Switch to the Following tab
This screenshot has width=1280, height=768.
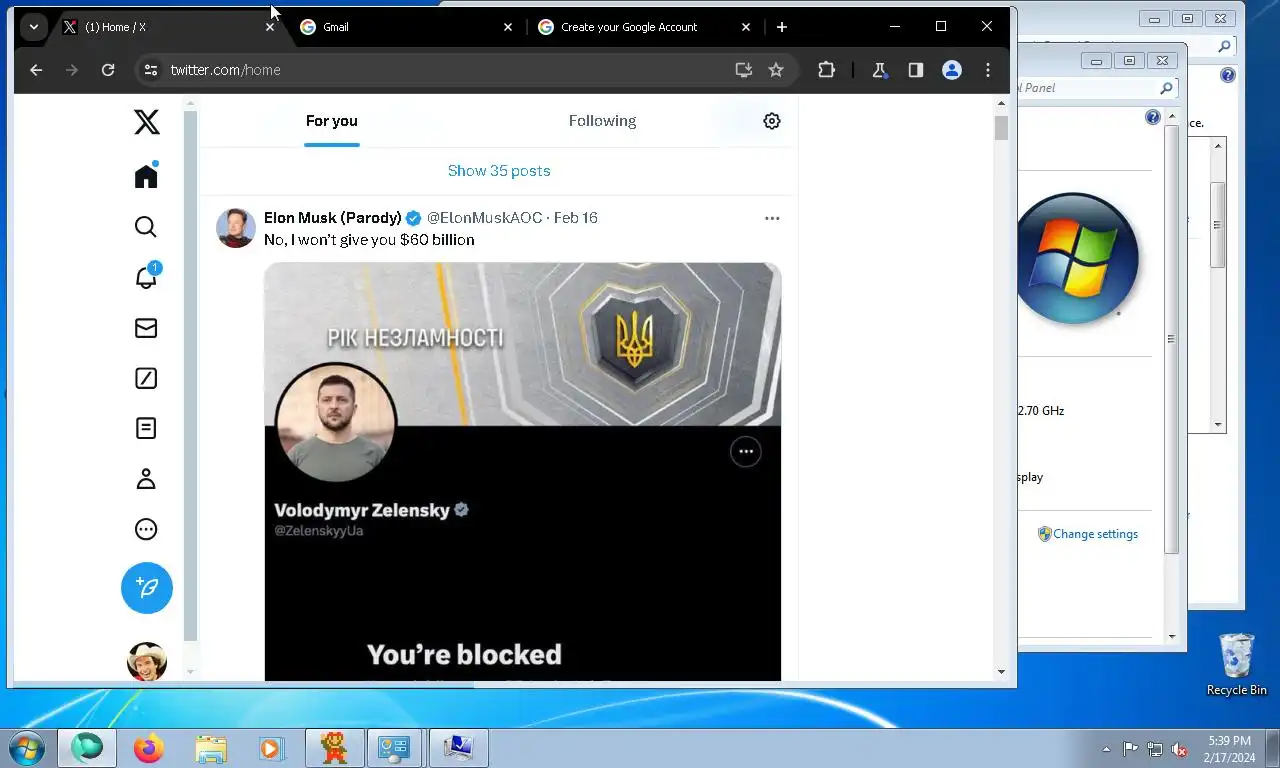pyautogui.click(x=602, y=121)
